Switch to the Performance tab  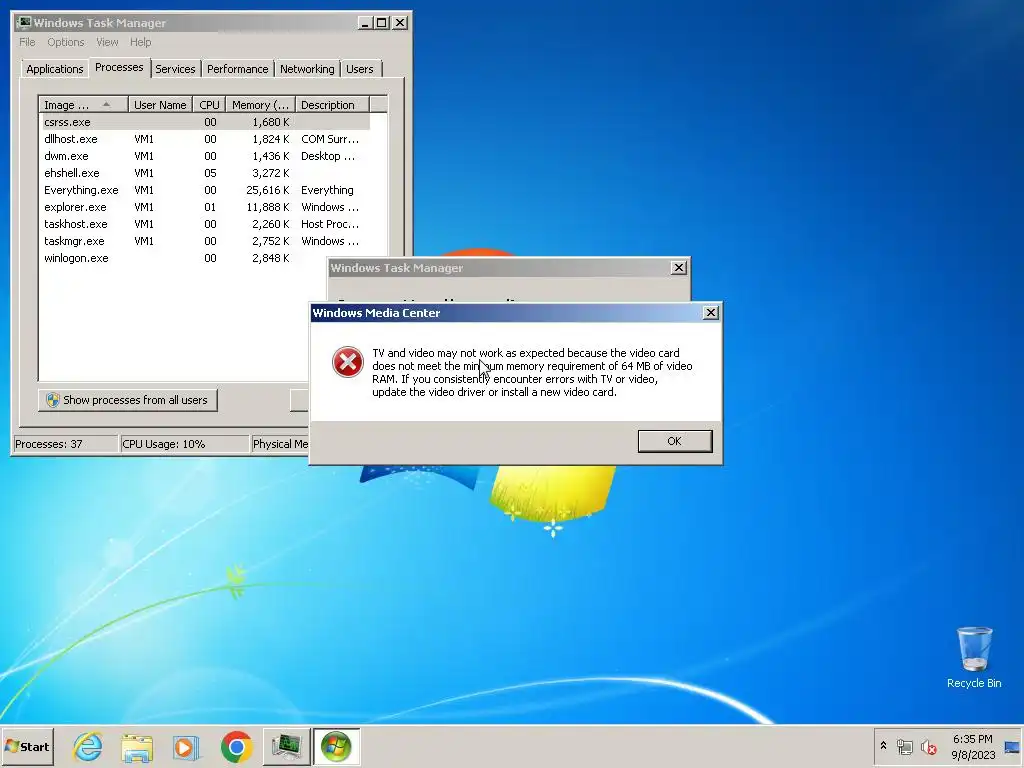pos(238,69)
